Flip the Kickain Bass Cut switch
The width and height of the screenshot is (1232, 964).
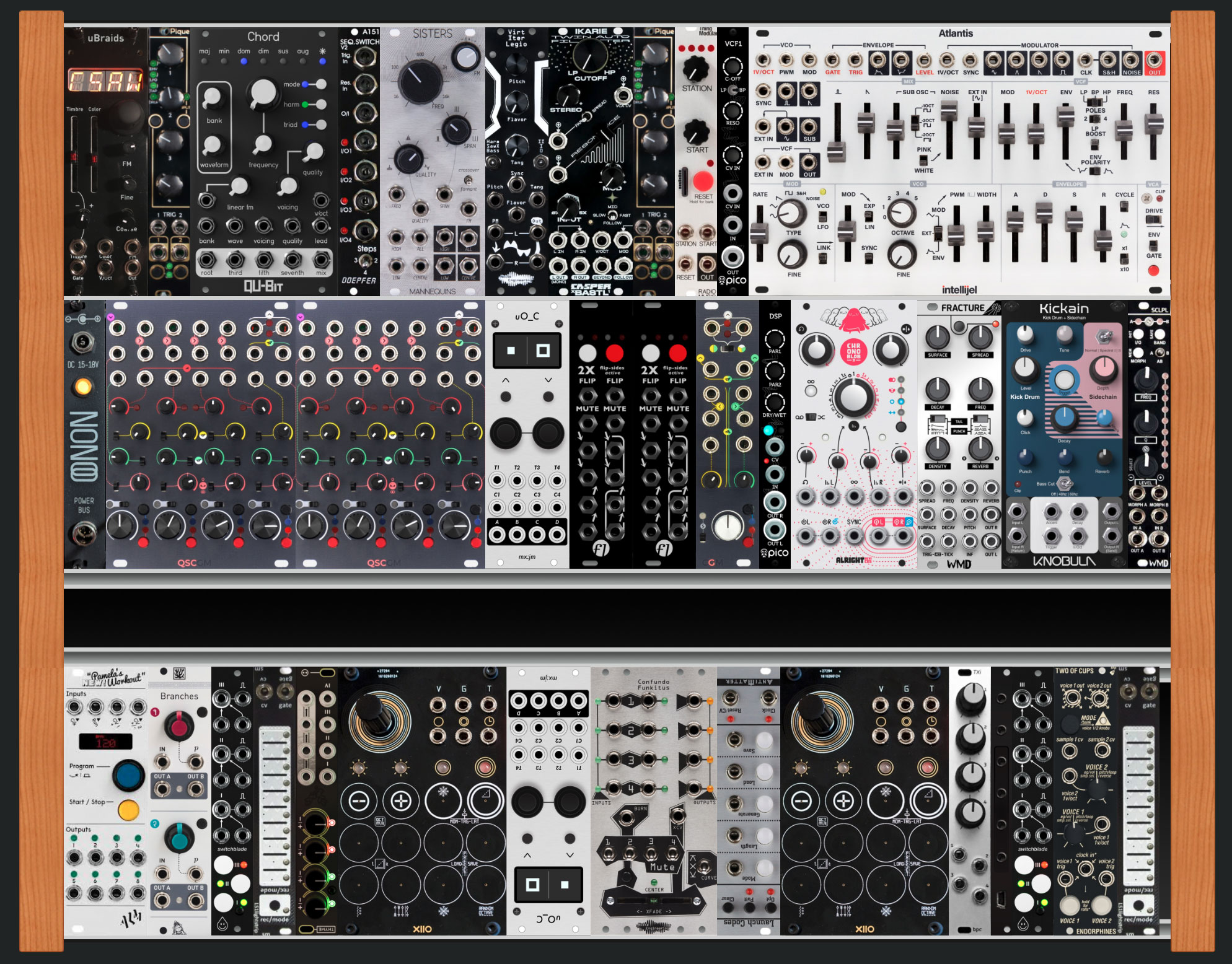1064,484
